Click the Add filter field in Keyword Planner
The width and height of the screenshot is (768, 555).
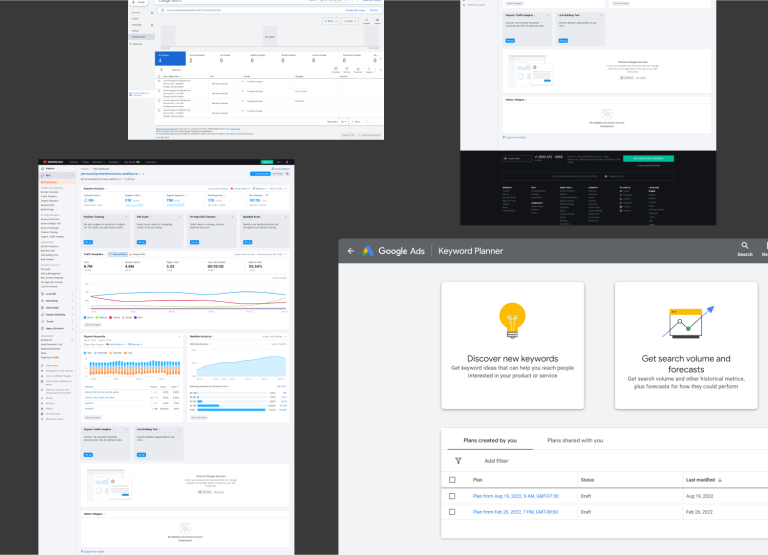(x=496, y=461)
